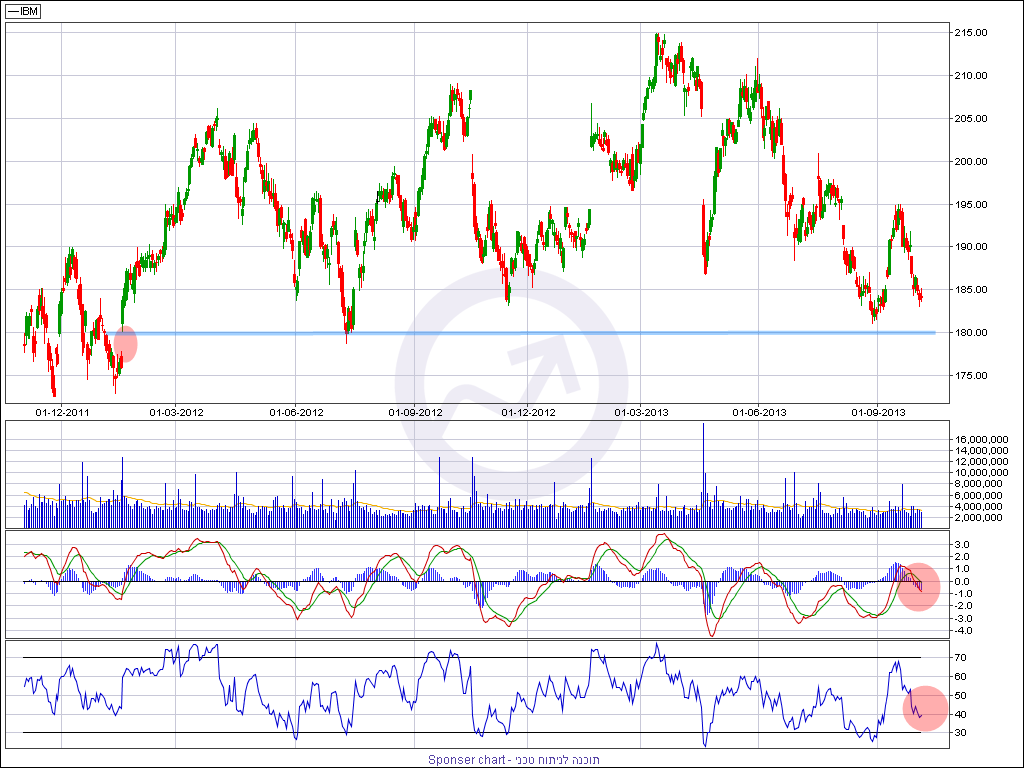Image resolution: width=1024 pixels, height=768 pixels.
Task: Select the 01-12-2012 date label
Action: pyautogui.click(x=528, y=412)
